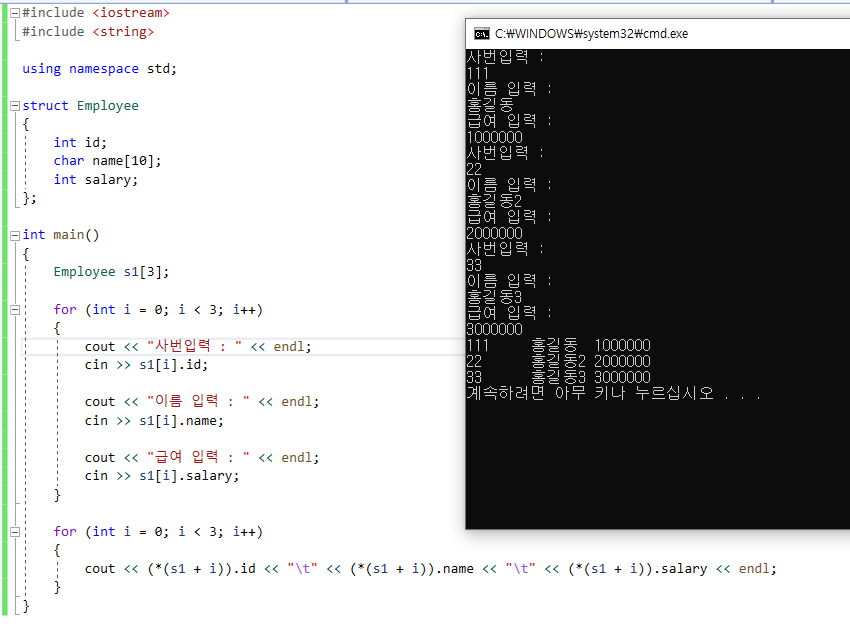Click console value '1000000' input line

(494, 137)
